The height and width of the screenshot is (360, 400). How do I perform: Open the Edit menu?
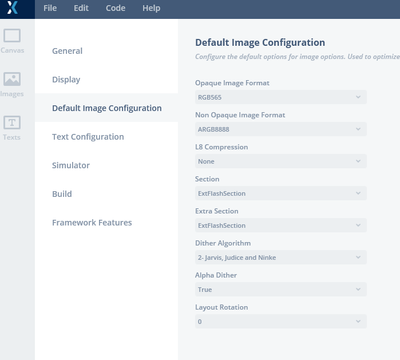click(x=81, y=8)
